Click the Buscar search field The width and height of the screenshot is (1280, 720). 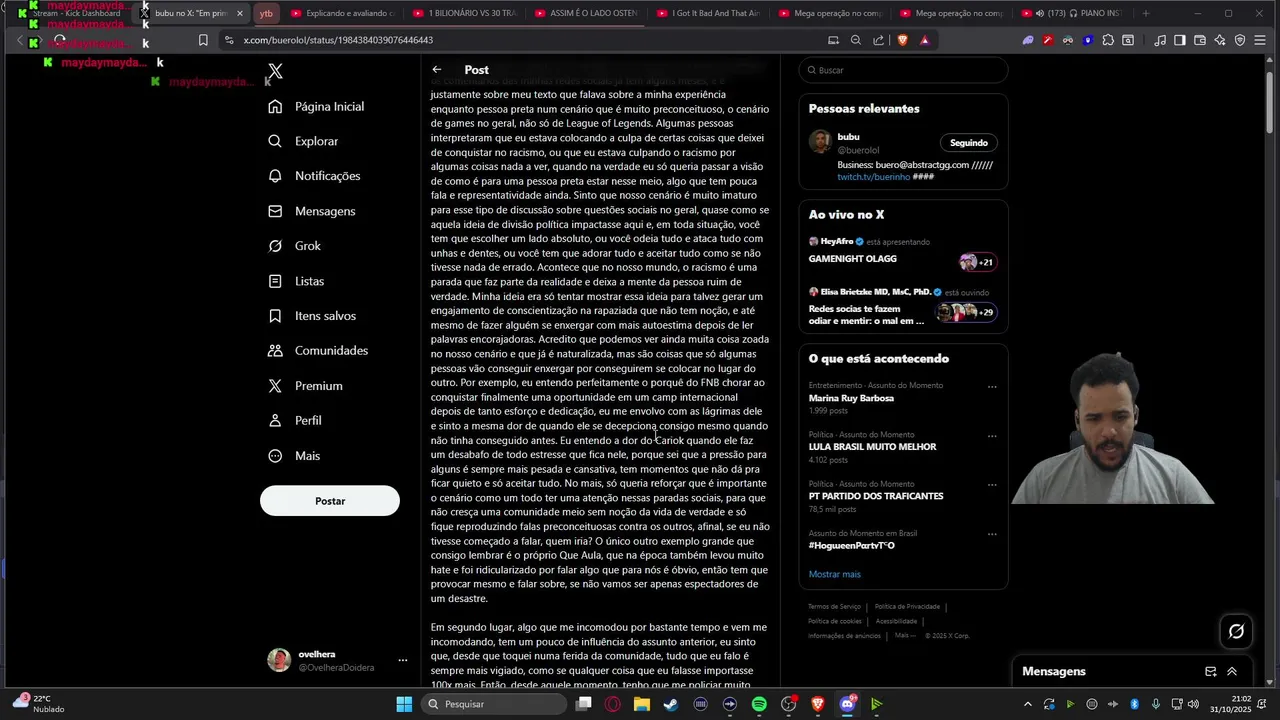tap(903, 70)
